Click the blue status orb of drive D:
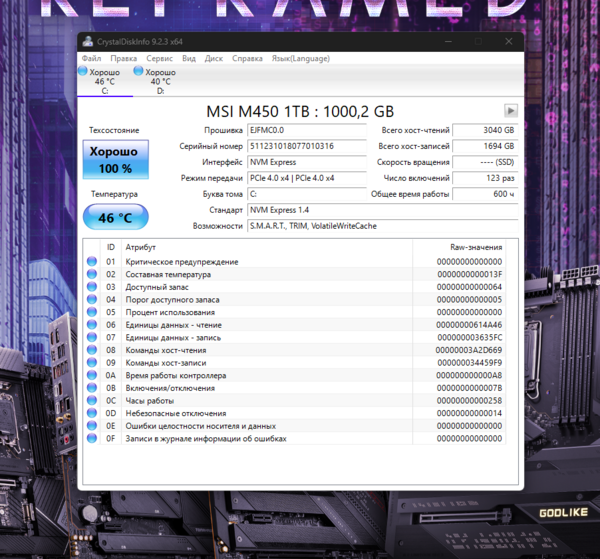 tap(138, 71)
